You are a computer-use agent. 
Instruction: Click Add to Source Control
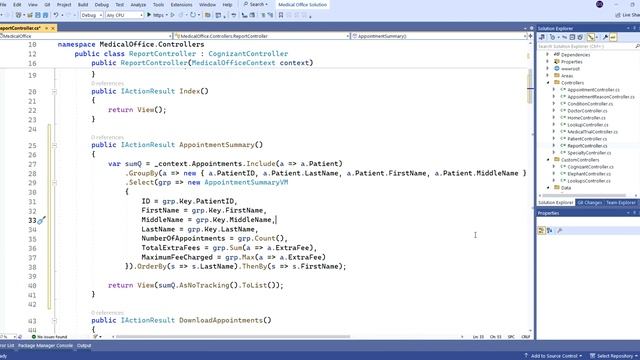point(553,356)
